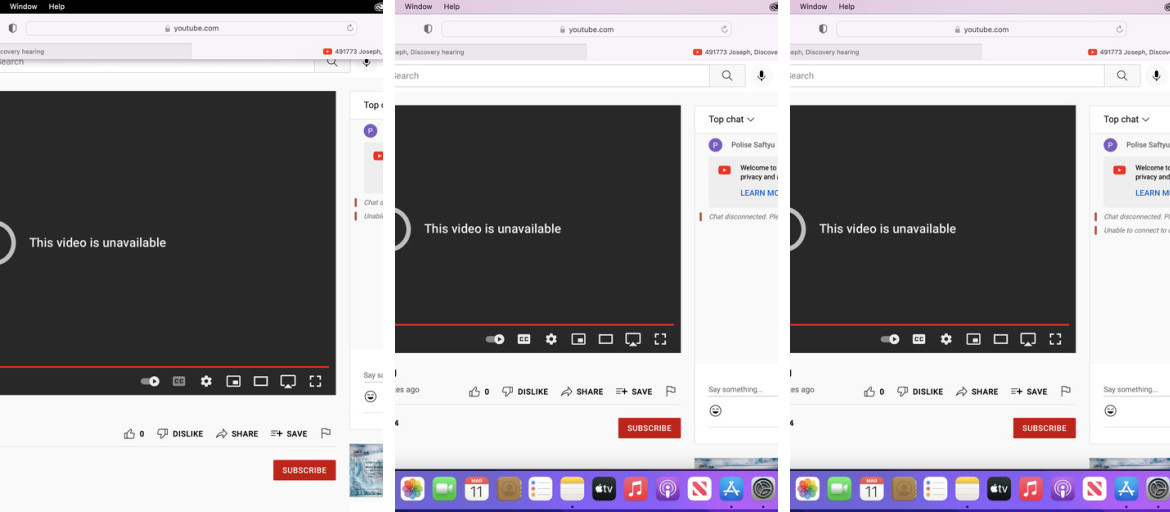Like the video with thumbs up

pos(475,392)
